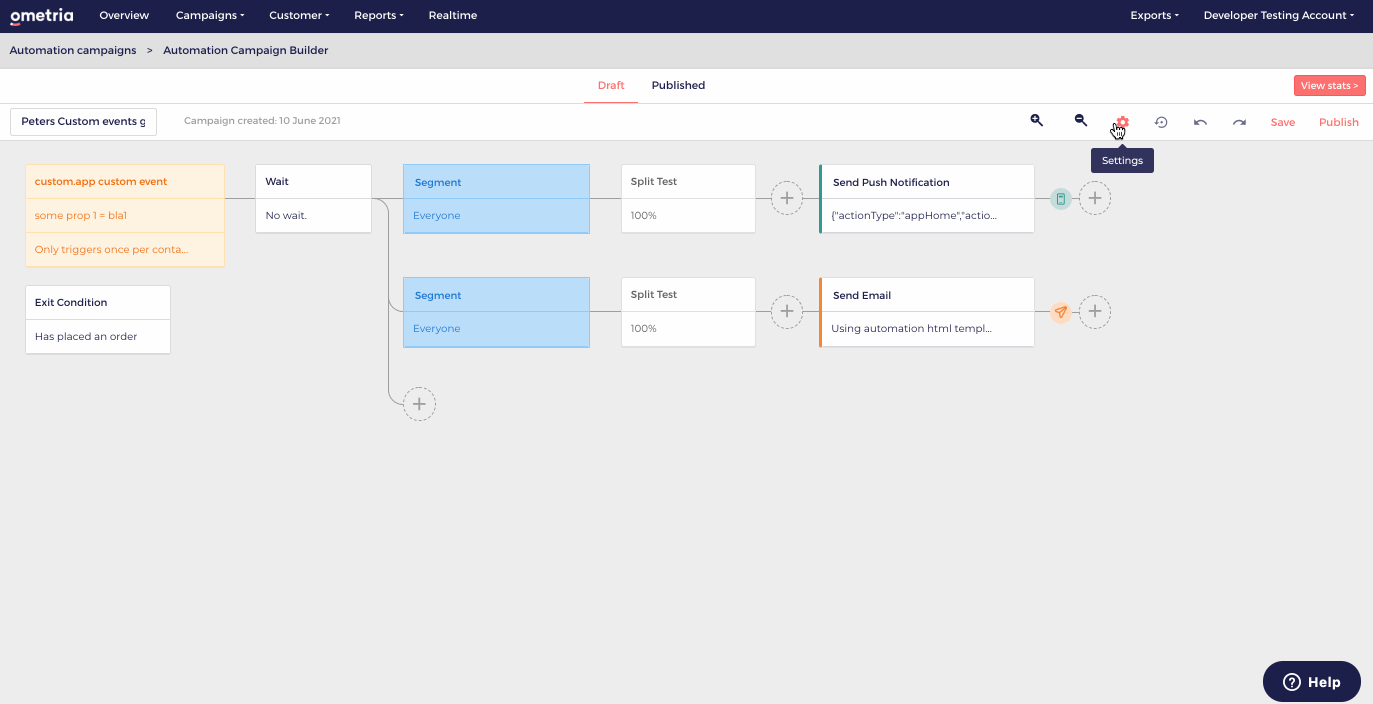Edit the campaign name field
This screenshot has width=1373, height=704.
(83, 121)
